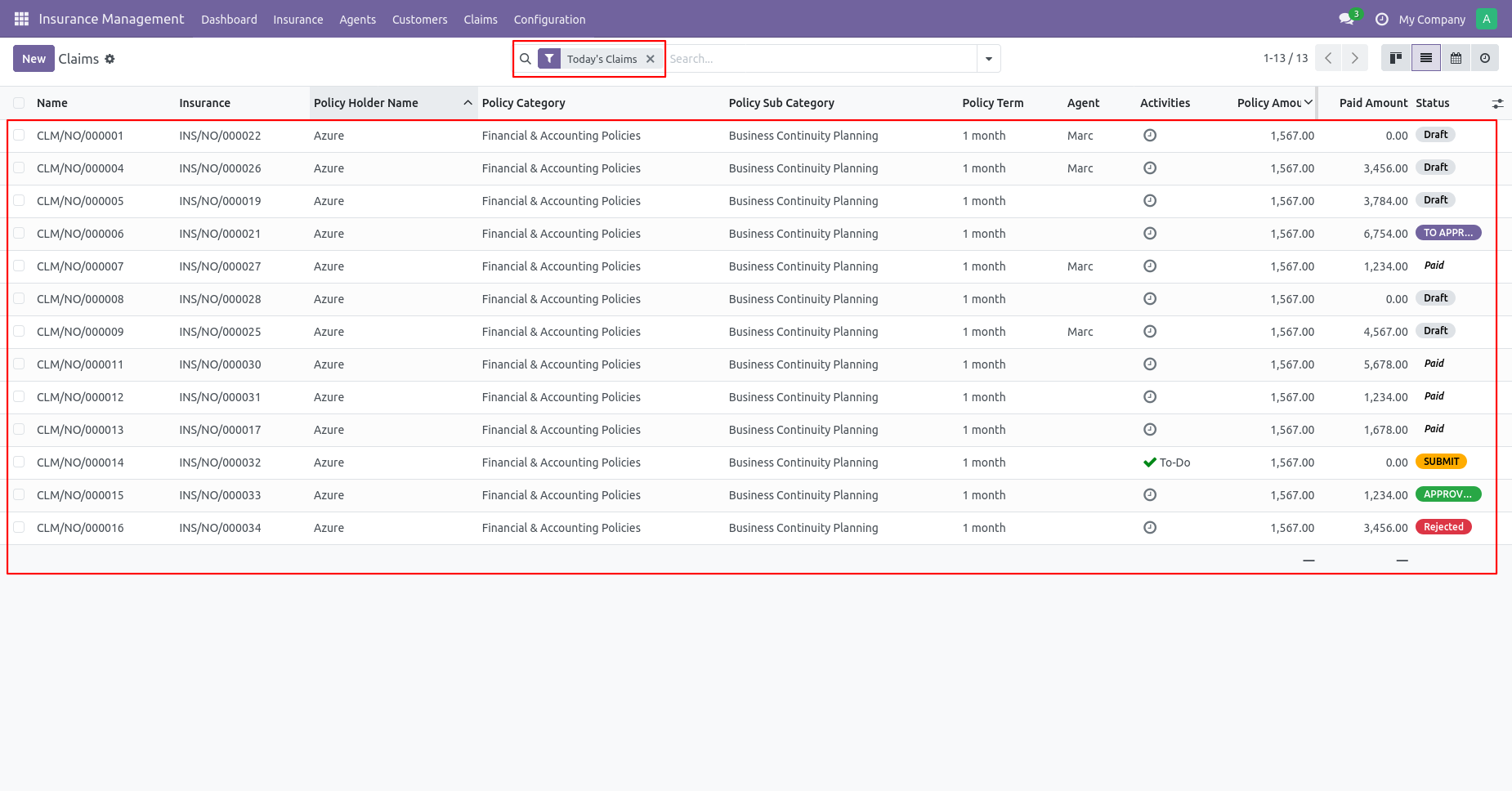Open activity clock for CLM/NO/000015
The width and height of the screenshot is (1512, 791).
1150,495
